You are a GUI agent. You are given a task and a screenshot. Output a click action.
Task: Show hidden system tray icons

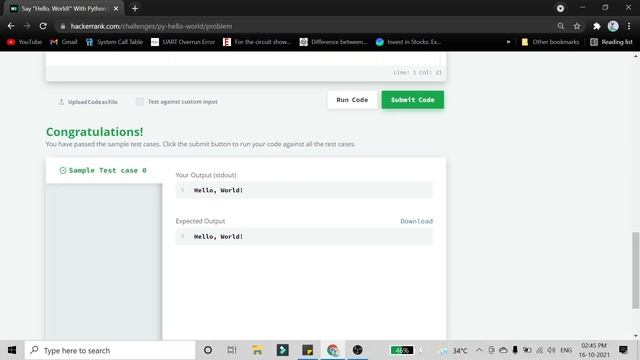pyautogui.click(x=479, y=350)
